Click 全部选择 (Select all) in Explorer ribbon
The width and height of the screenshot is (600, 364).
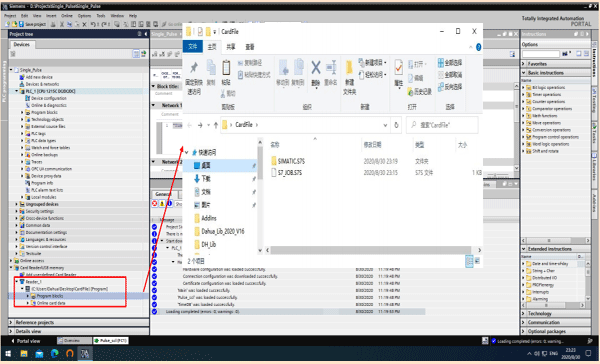450,62
